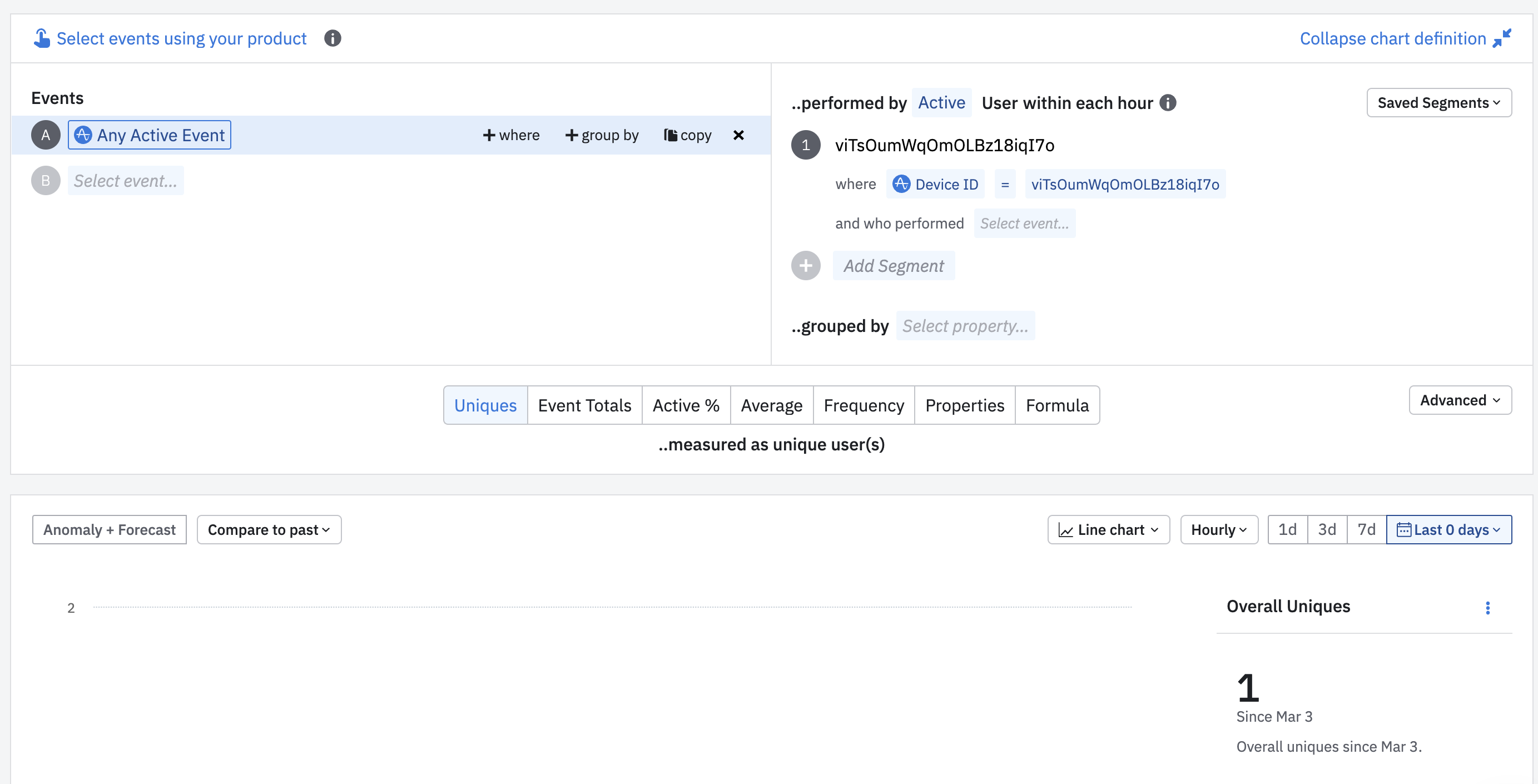Click the Select event field for B
The height and width of the screenshot is (784, 1538).
point(125,181)
